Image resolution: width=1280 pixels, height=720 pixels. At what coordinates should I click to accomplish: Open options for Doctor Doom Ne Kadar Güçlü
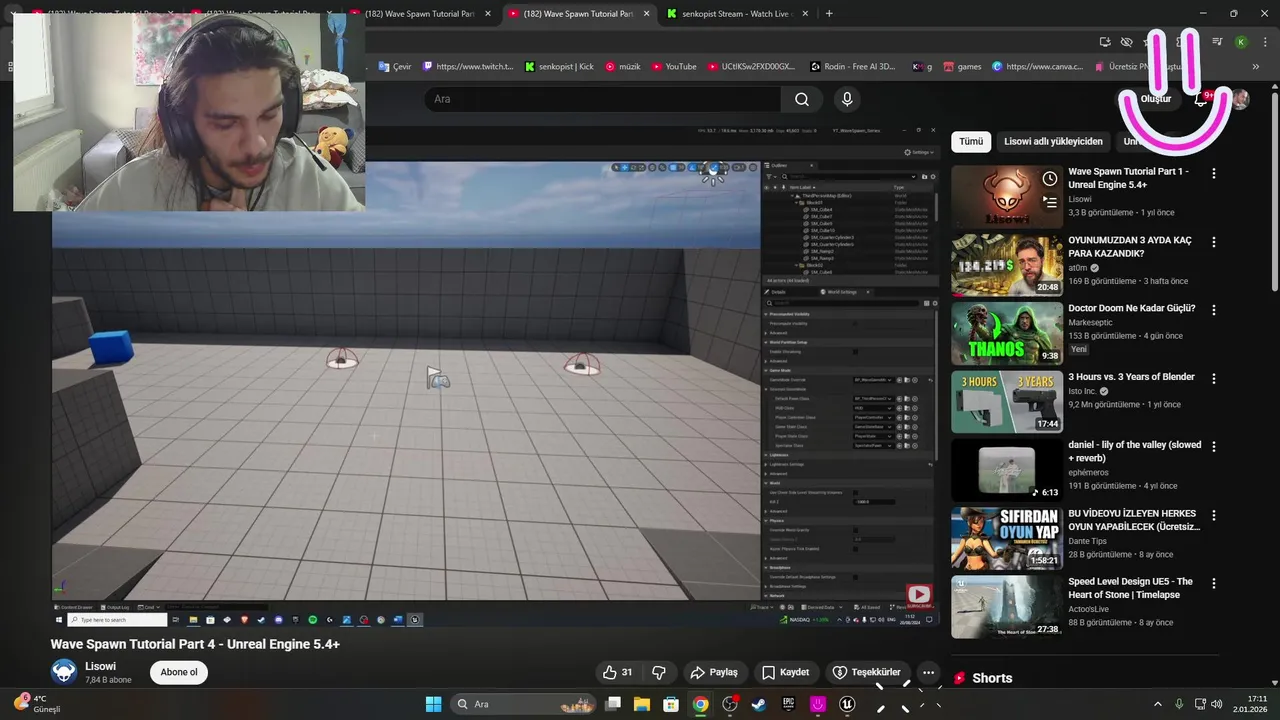pyautogui.click(x=1214, y=309)
